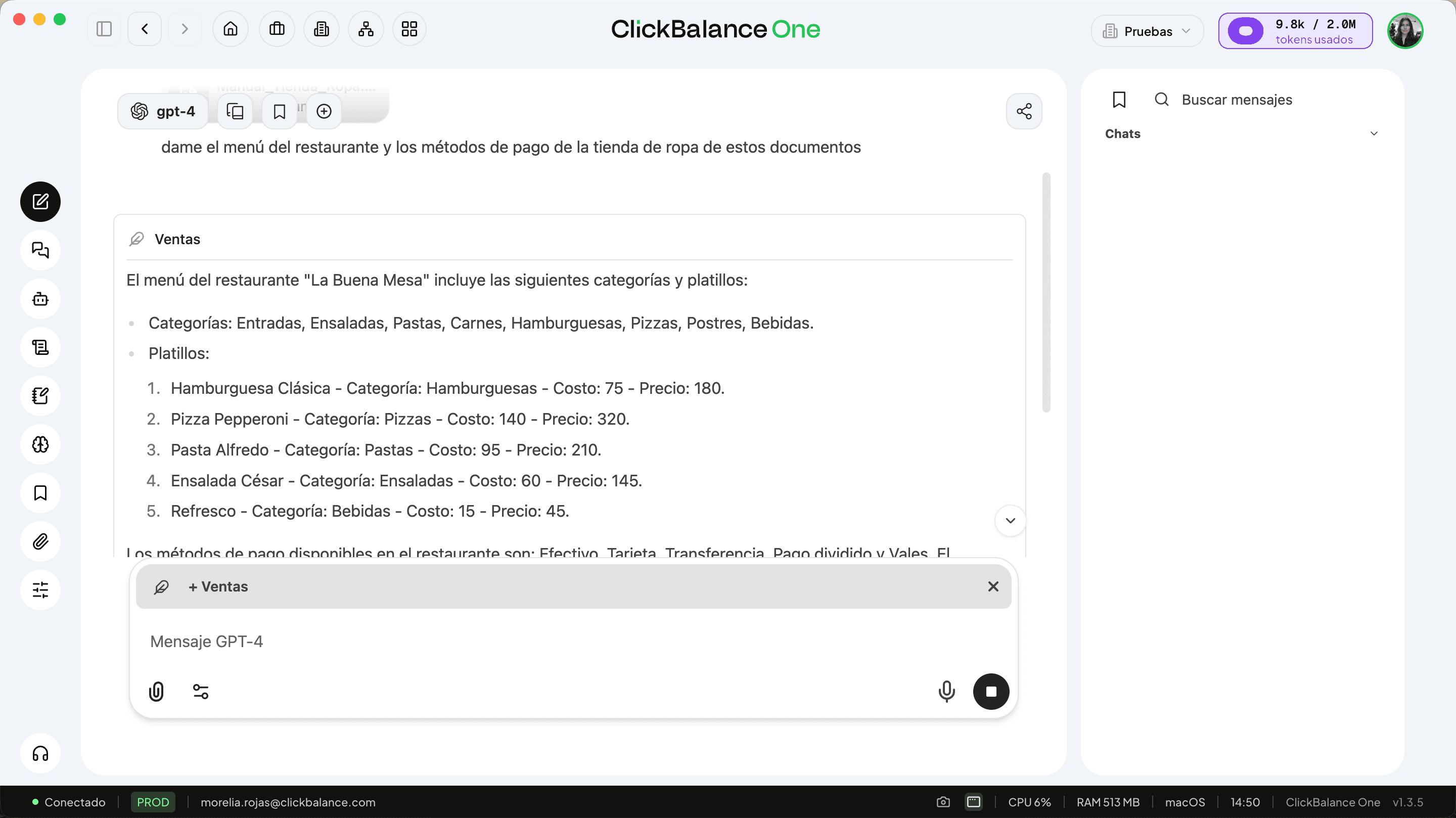1456x818 pixels.
Task: Click the chat response scrollbar
Action: click(x=1046, y=293)
